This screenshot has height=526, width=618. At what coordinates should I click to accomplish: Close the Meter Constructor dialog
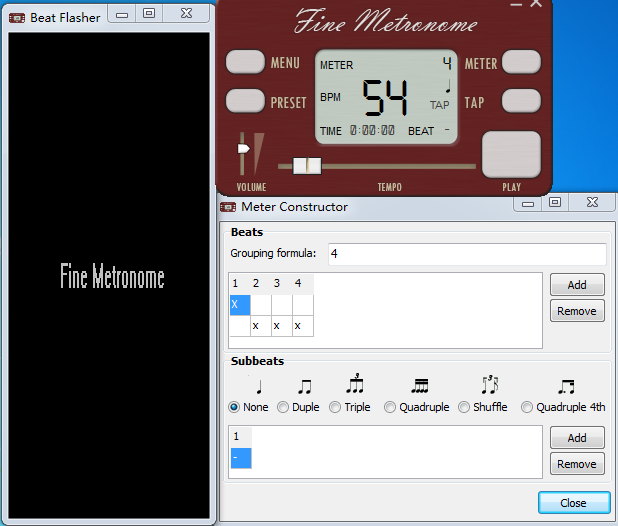coord(573,503)
